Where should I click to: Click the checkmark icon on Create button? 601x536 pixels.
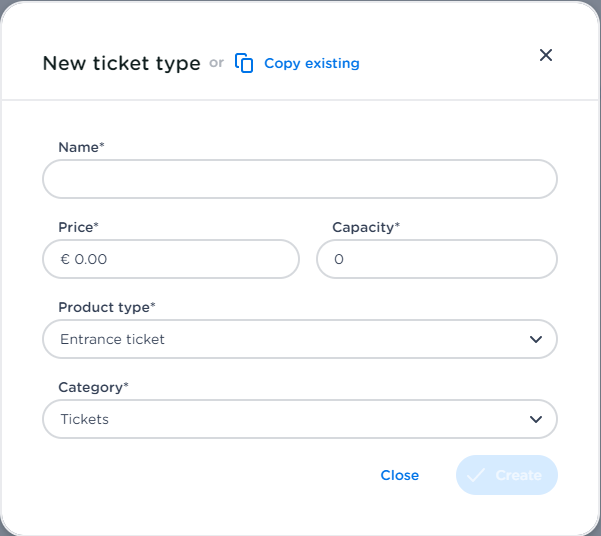[x=476, y=475]
